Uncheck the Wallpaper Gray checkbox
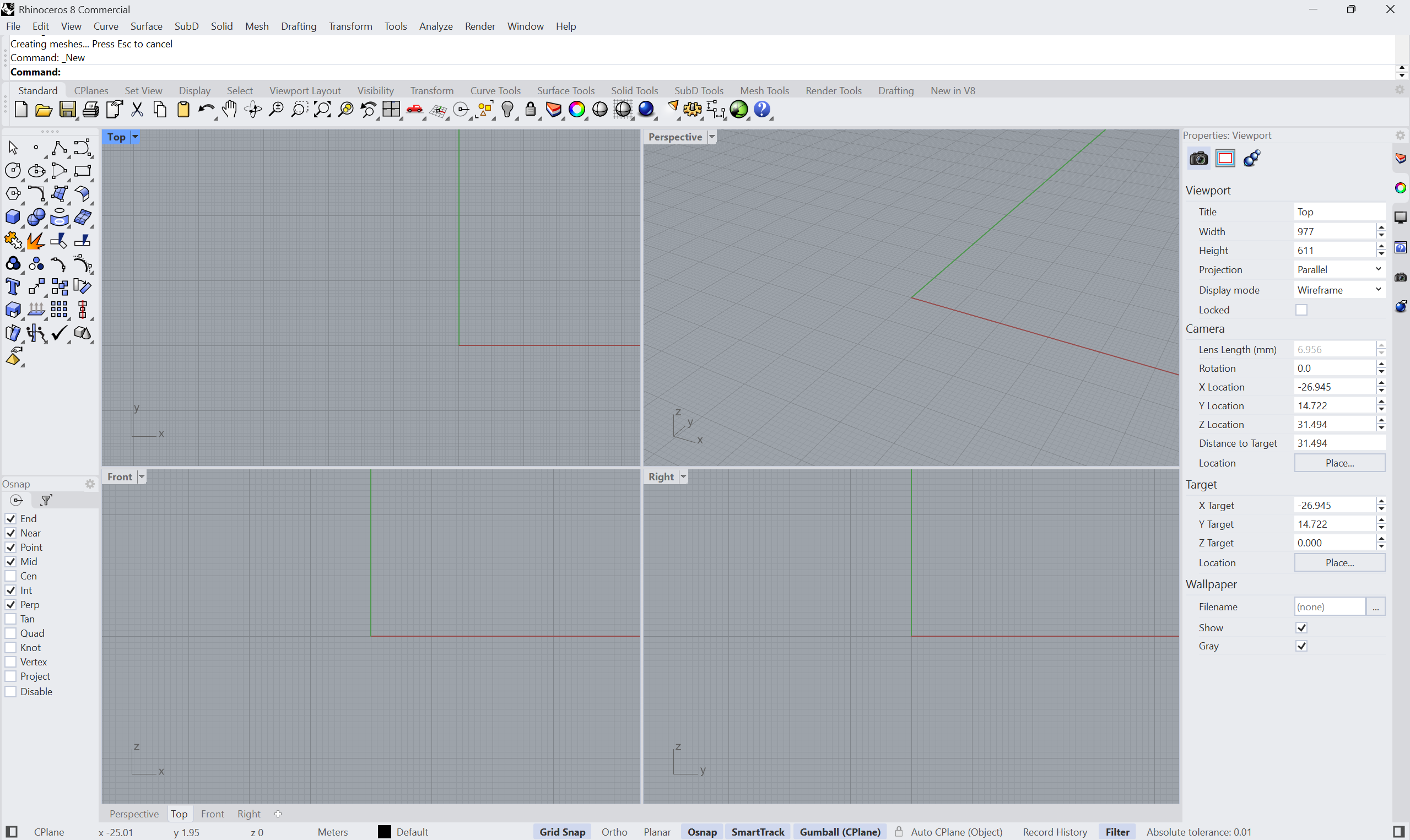Image resolution: width=1410 pixels, height=840 pixels. (x=1301, y=646)
